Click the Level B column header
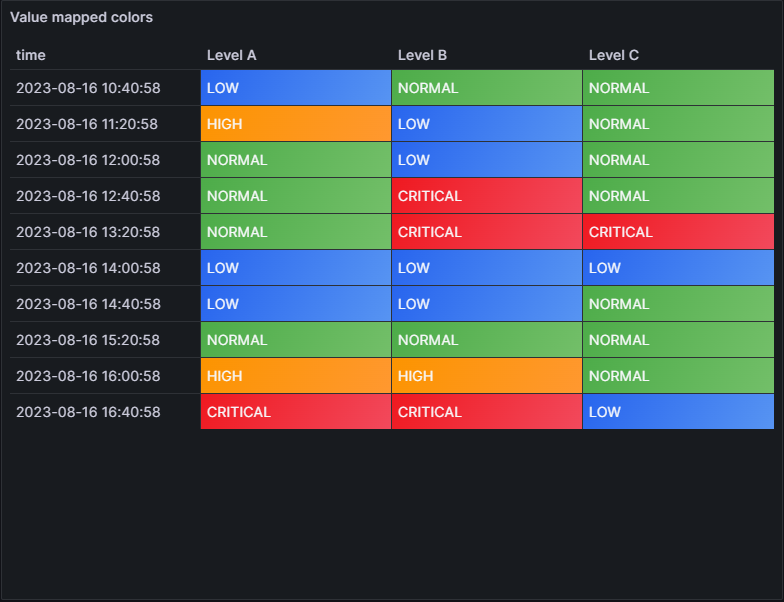This screenshot has width=784, height=602. (422, 55)
